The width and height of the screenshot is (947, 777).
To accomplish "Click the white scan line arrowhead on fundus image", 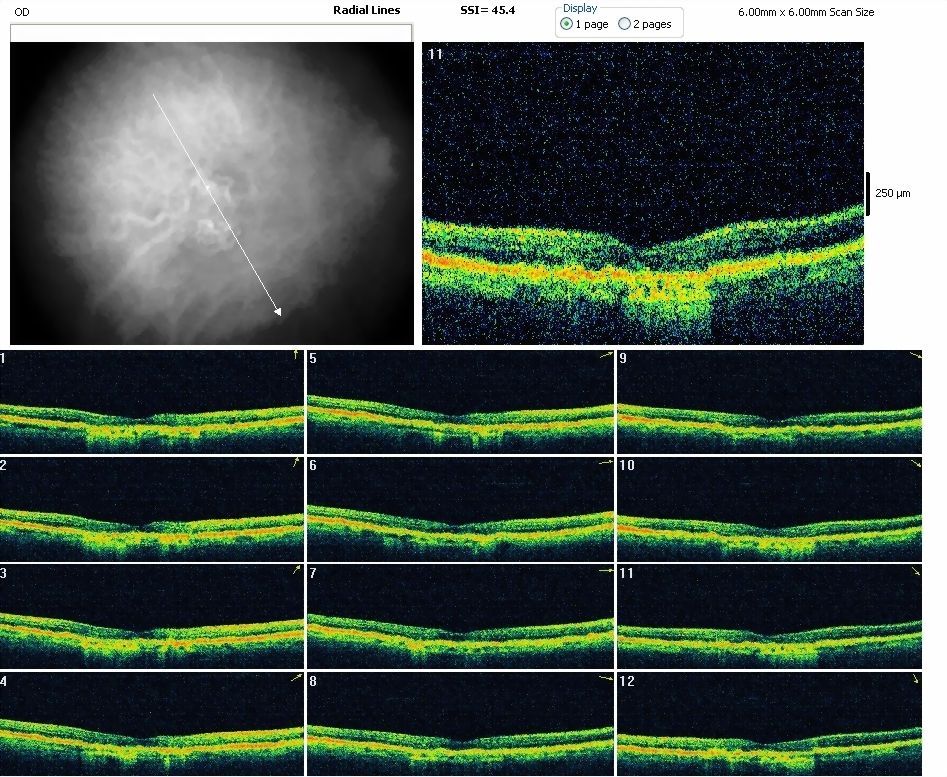I will (277, 311).
